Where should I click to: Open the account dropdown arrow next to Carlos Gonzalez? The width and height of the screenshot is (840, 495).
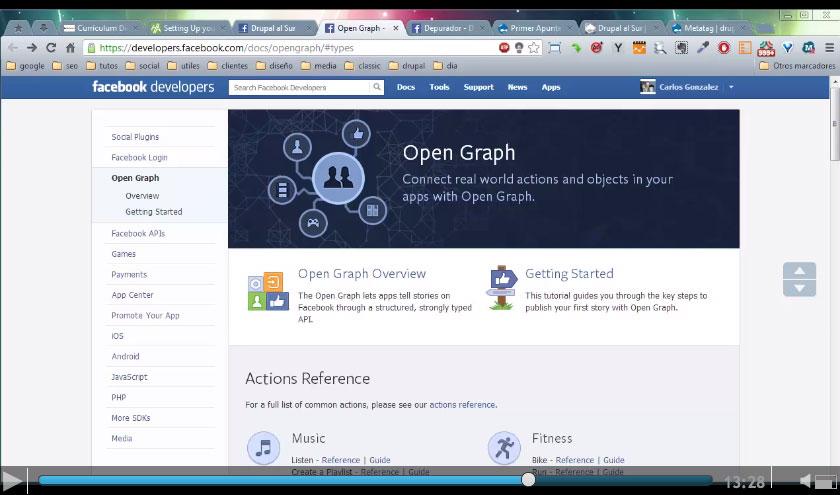[731, 87]
